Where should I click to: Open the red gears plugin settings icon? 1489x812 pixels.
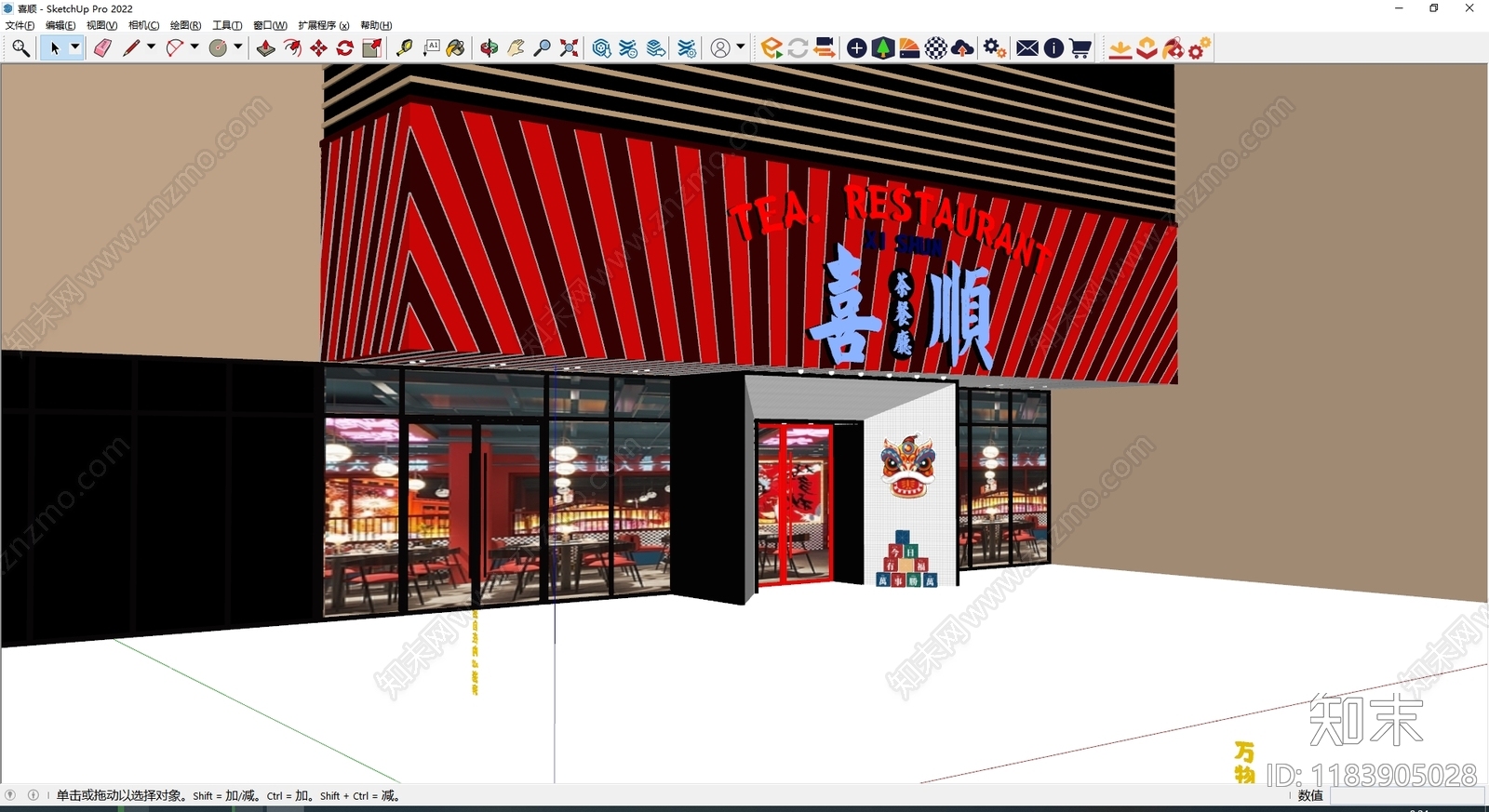[1200, 48]
